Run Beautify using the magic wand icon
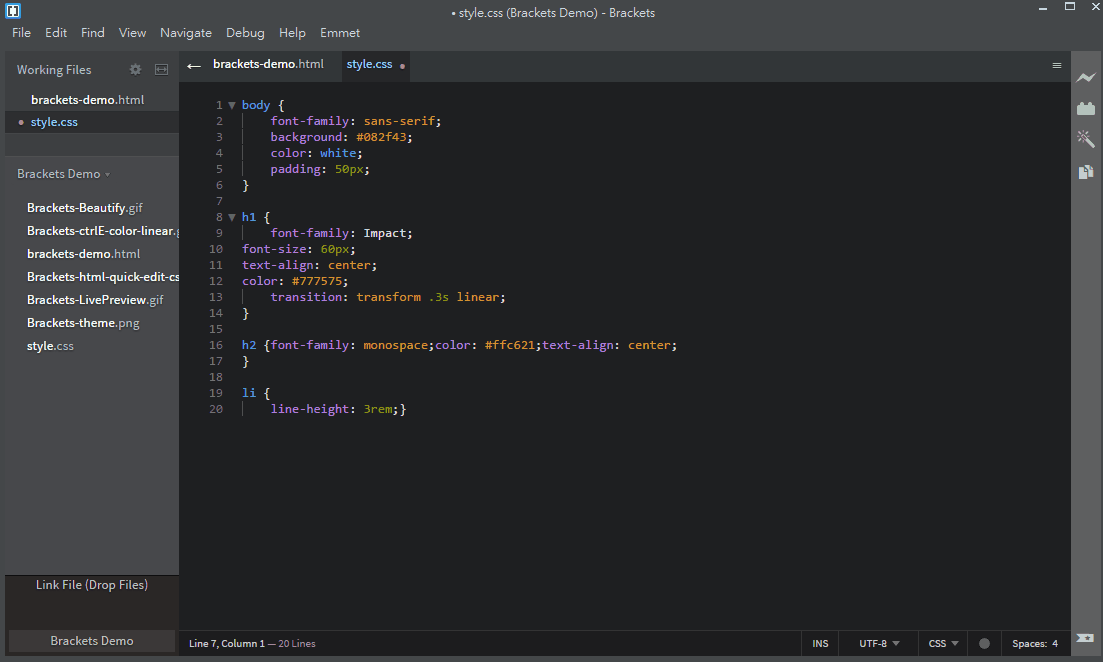Viewport: 1103px width, 662px height. click(x=1085, y=139)
